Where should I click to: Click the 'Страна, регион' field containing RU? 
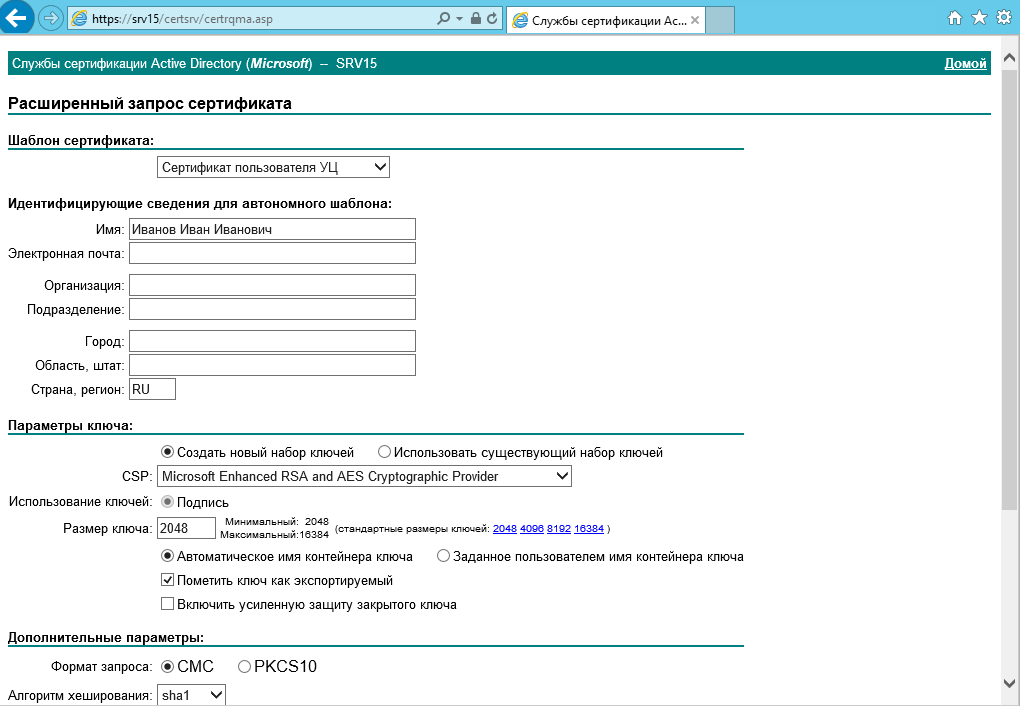pos(152,389)
